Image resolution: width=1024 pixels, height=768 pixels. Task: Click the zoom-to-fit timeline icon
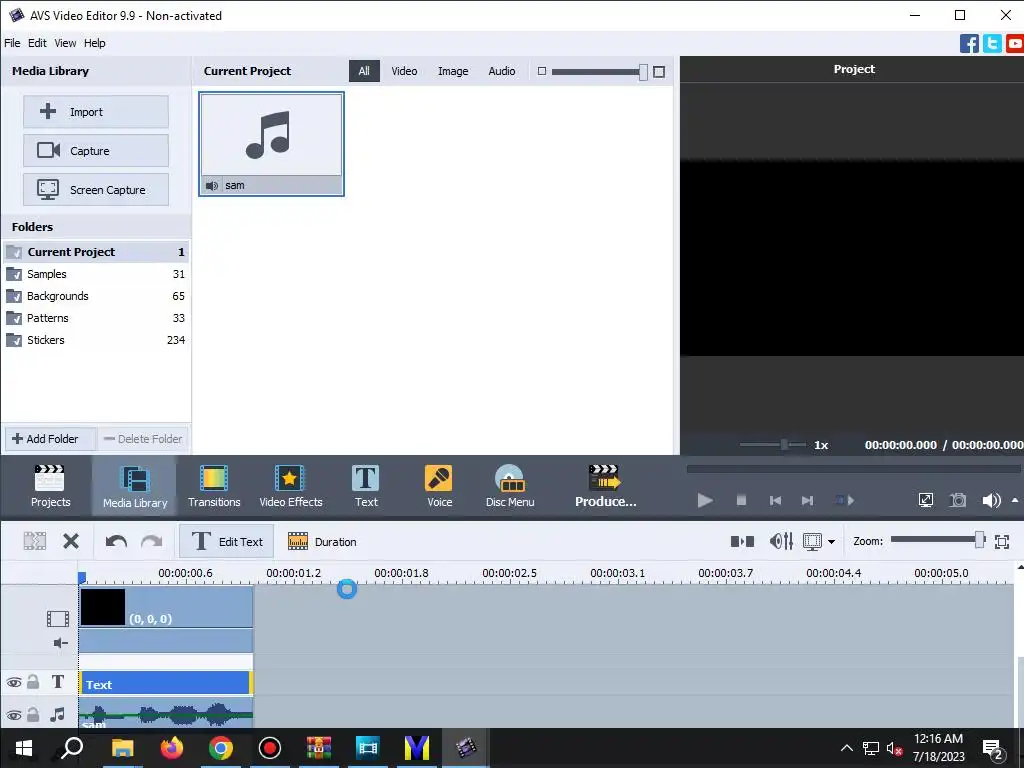tap(1002, 541)
